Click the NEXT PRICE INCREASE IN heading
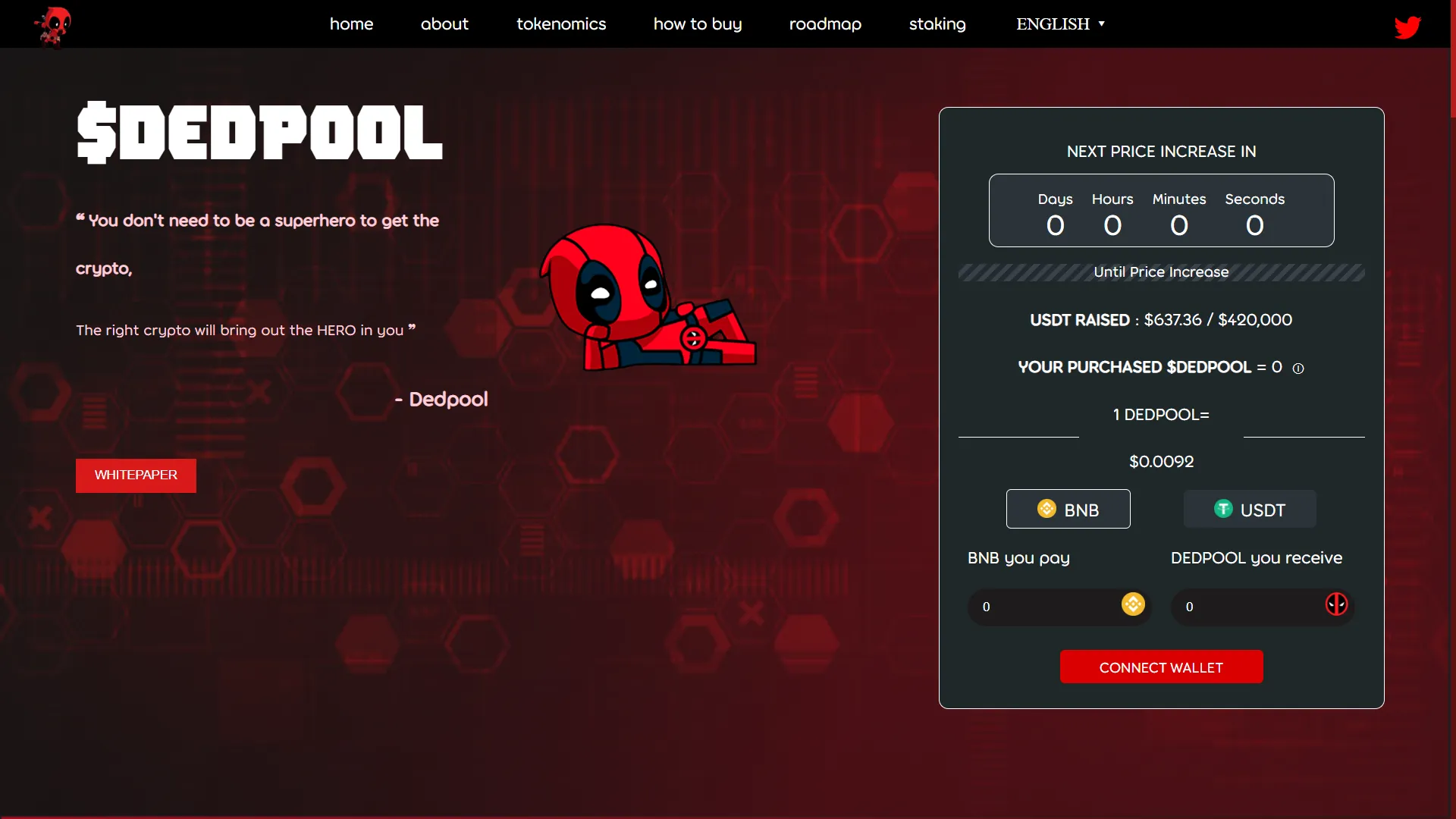 coord(1161,152)
